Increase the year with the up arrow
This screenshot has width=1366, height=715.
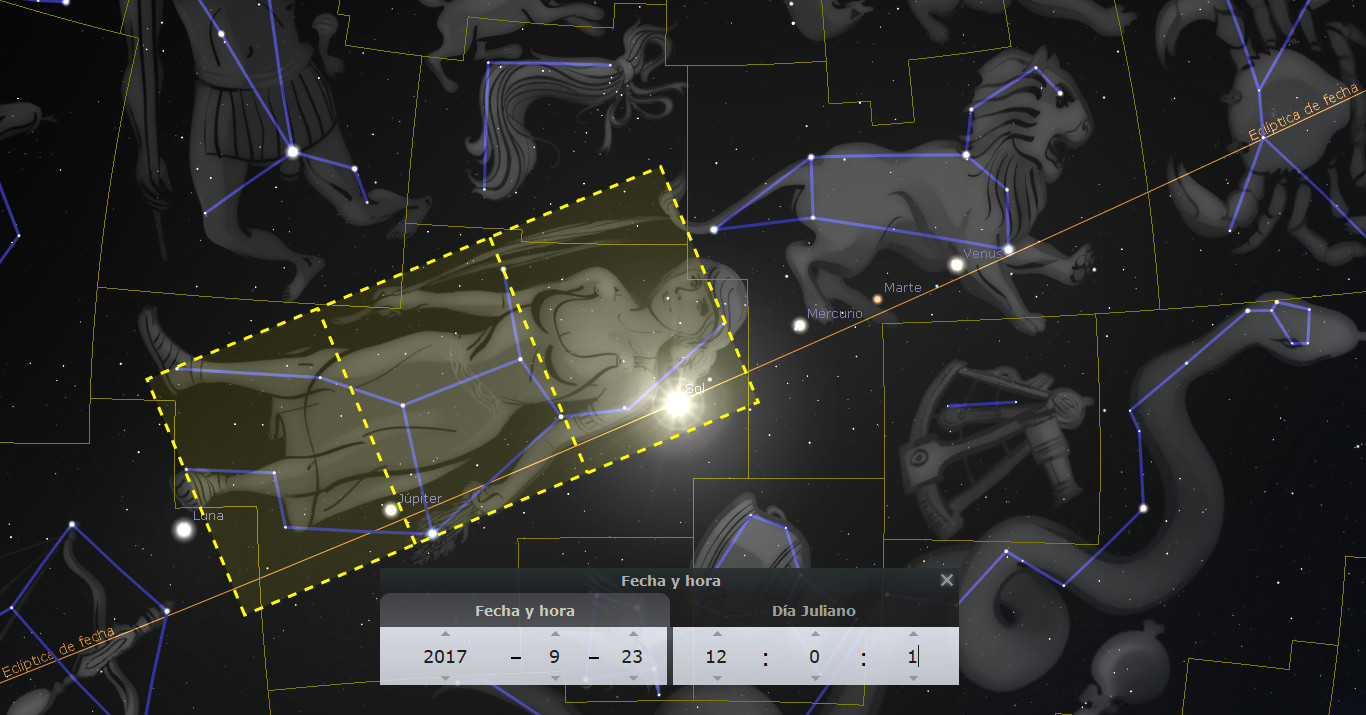click(445, 634)
